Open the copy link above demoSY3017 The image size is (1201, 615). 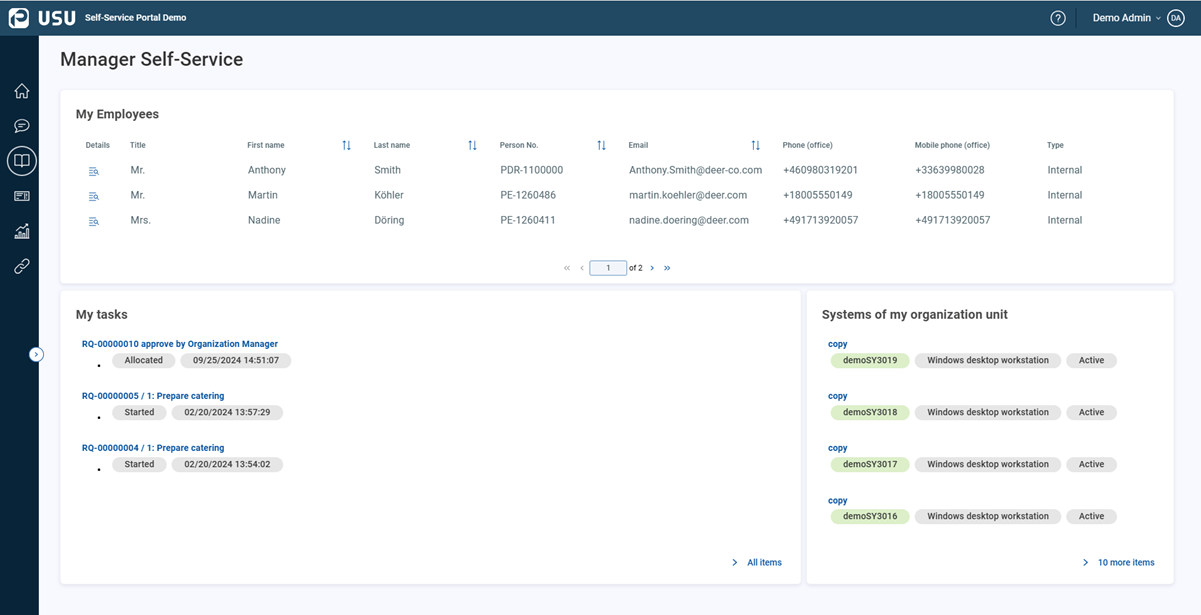(x=838, y=448)
